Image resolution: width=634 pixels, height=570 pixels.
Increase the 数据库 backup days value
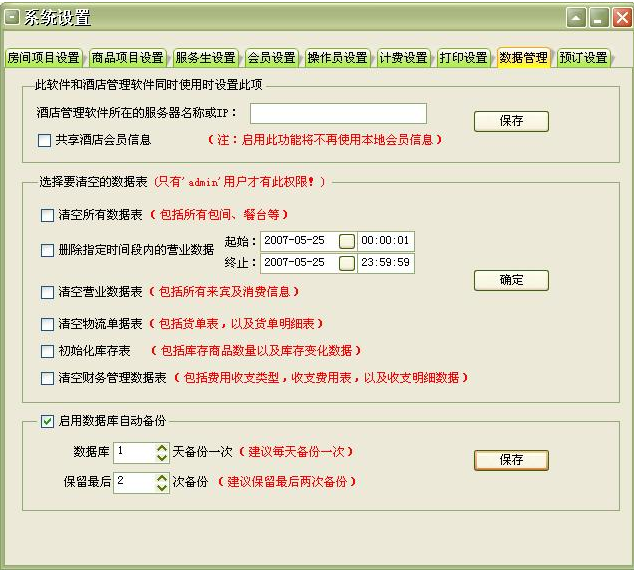162,448
